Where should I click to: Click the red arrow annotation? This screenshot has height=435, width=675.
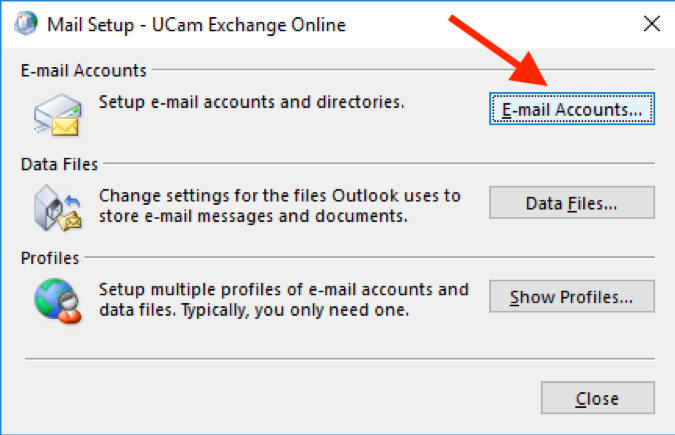click(x=498, y=50)
